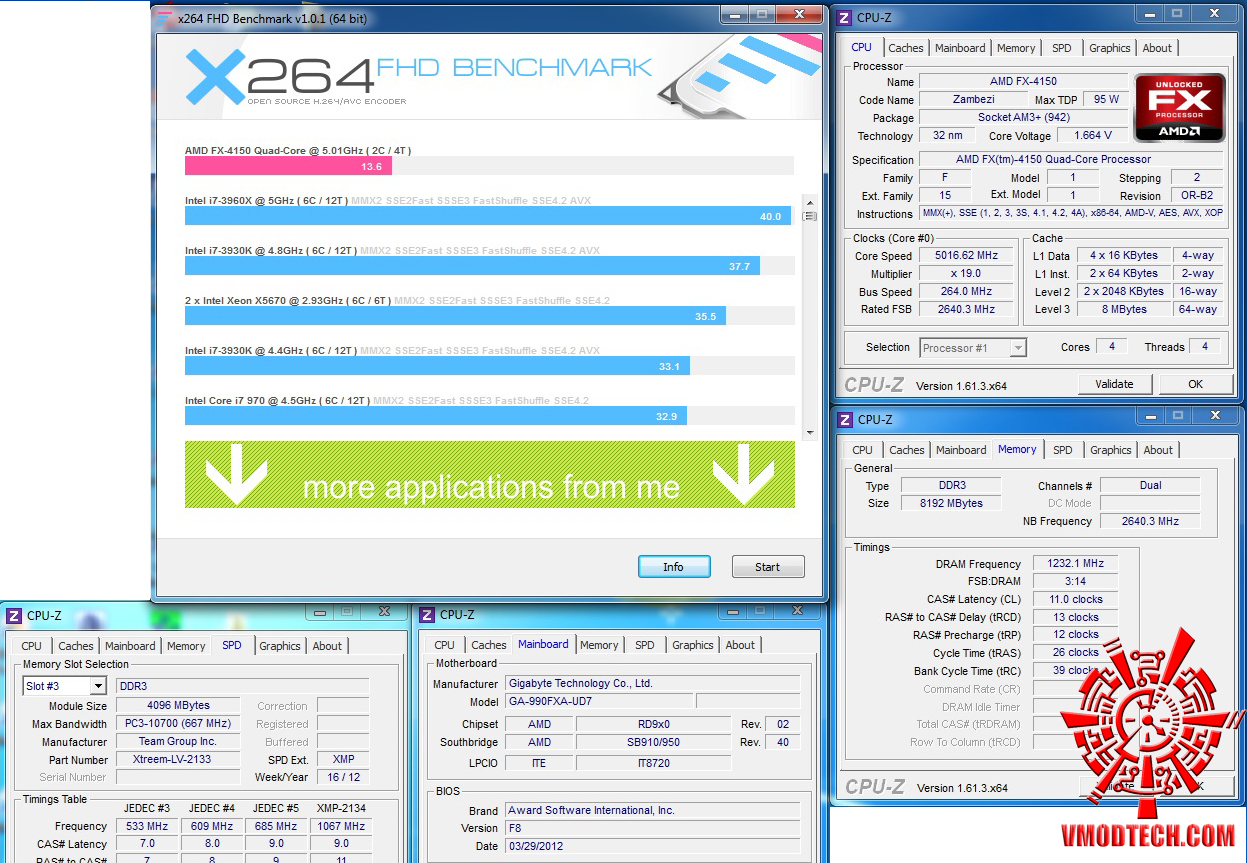
Task: Click OK button in CPU window
Action: [x=1195, y=384]
